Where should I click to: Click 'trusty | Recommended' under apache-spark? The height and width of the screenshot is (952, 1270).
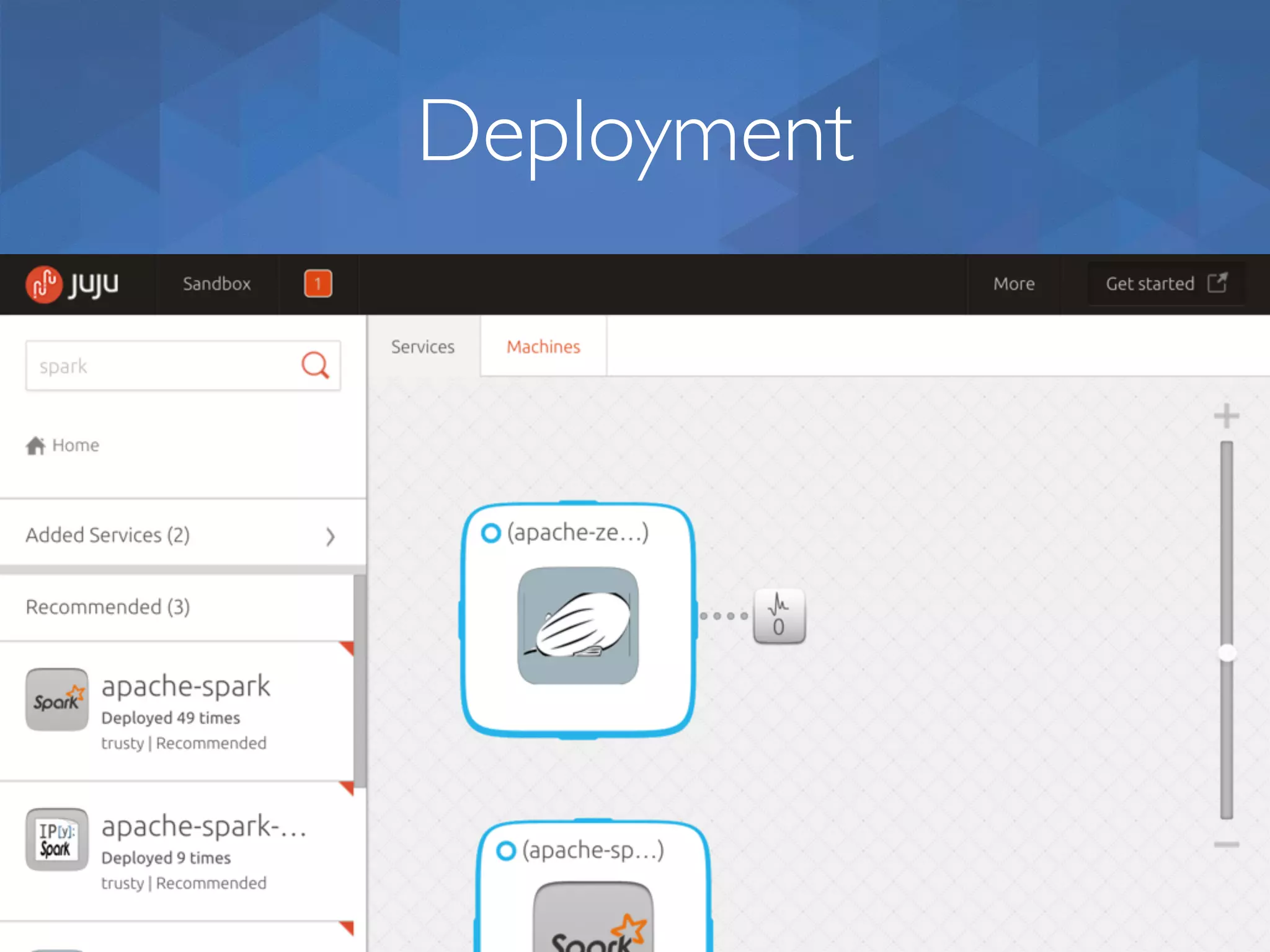pyautogui.click(x=184, y=743)
